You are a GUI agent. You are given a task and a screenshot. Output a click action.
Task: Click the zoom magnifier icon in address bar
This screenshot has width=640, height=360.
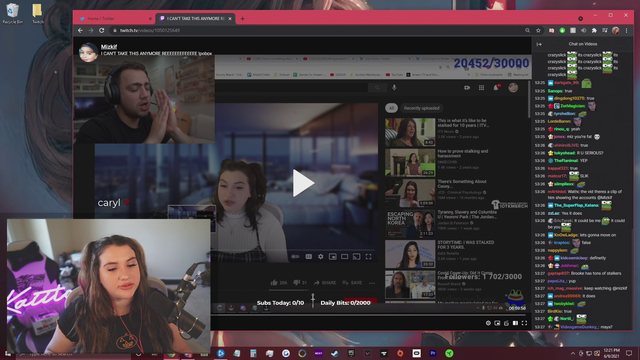point(527,31)
